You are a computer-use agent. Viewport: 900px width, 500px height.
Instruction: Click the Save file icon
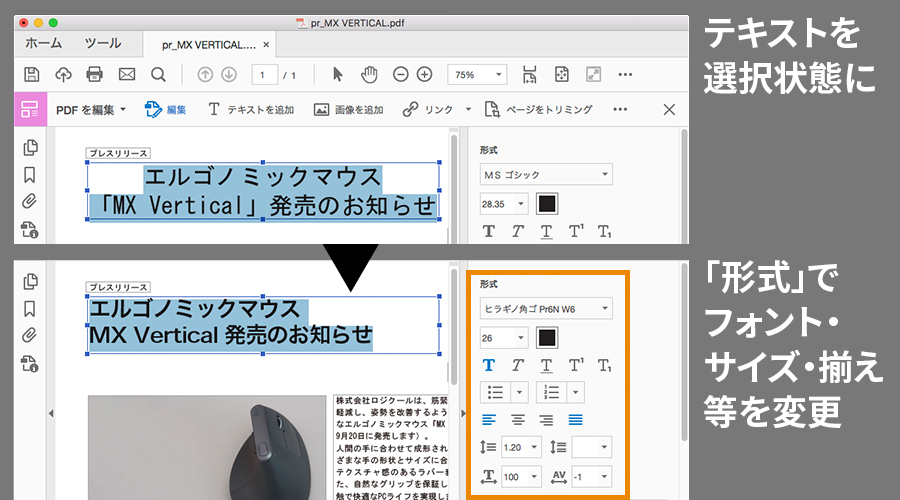click(x=32, y=75)
